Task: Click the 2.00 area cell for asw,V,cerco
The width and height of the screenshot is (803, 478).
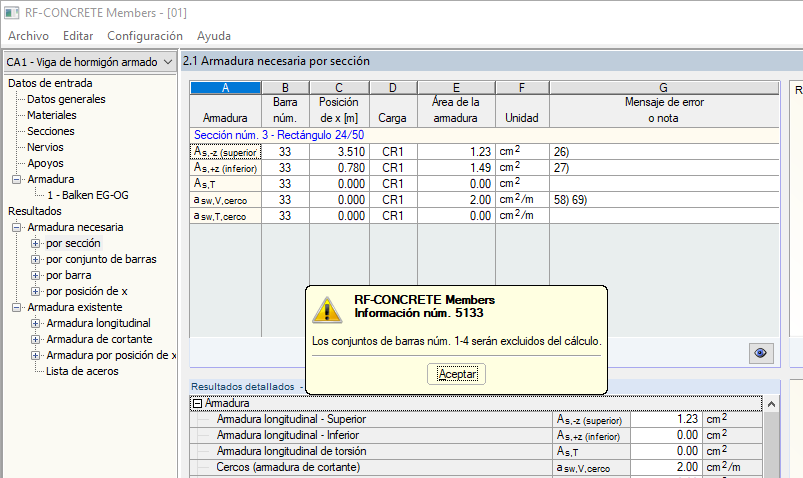Action: pyautogui.click(x=456, y=200)
